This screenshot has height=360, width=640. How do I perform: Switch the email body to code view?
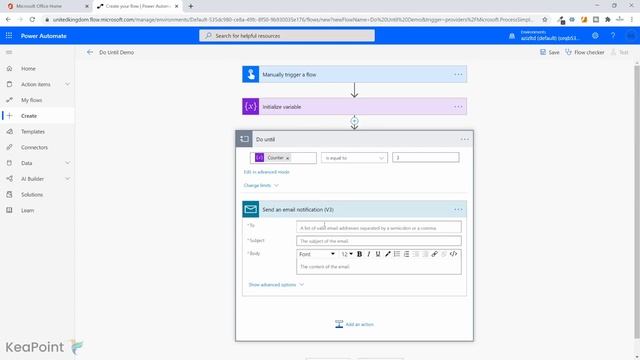pos(453,254)
